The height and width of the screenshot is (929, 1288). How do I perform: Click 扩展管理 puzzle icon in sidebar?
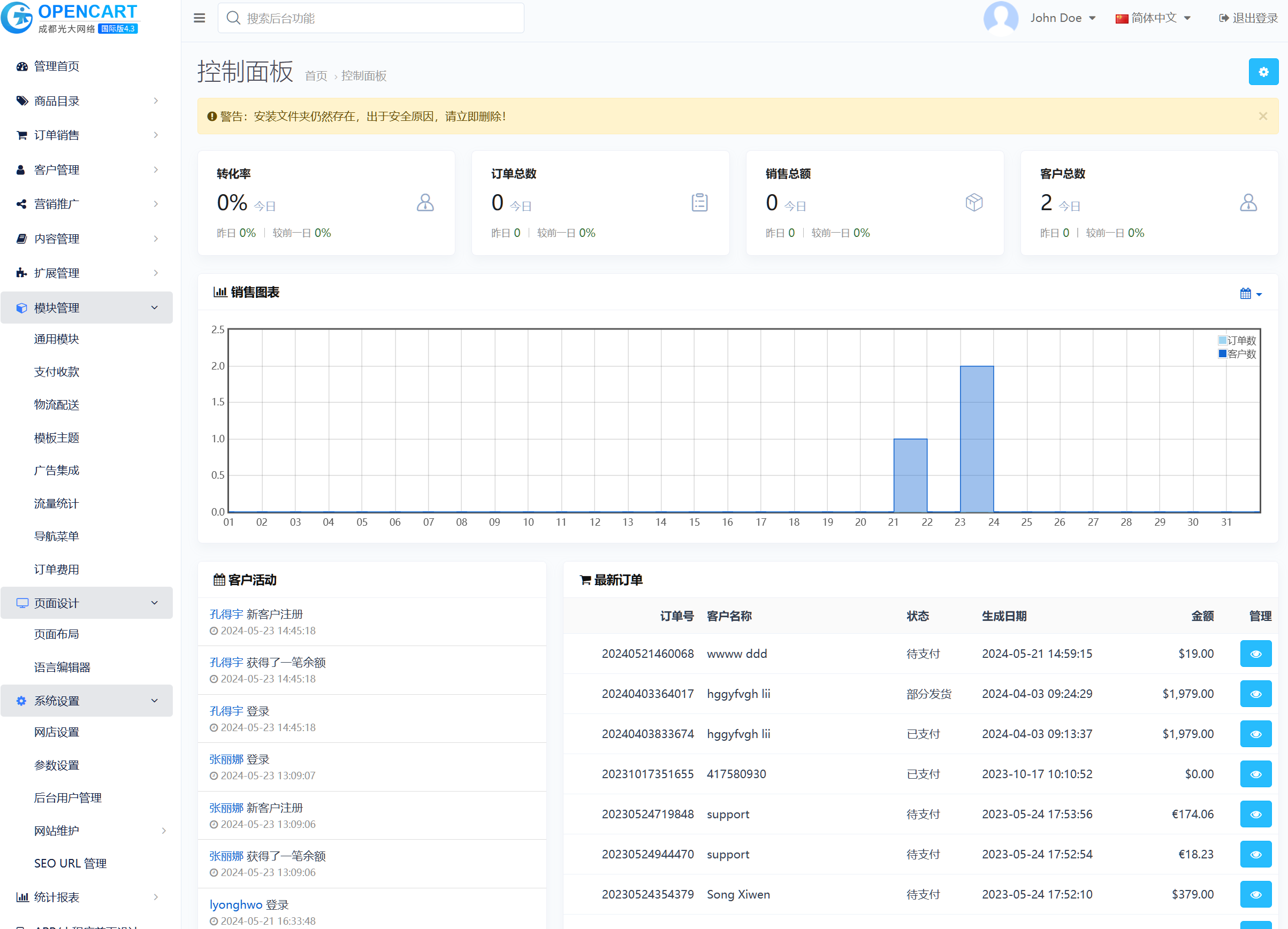click(x=21, y=273)
